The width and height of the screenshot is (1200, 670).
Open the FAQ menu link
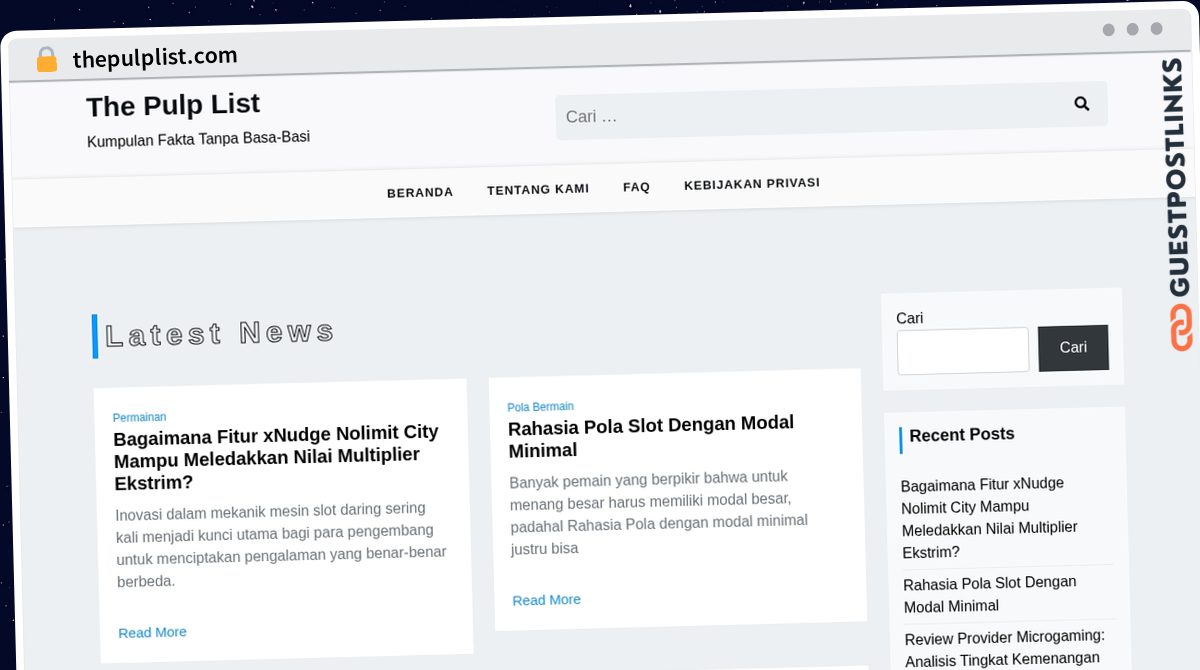point(636,187)
